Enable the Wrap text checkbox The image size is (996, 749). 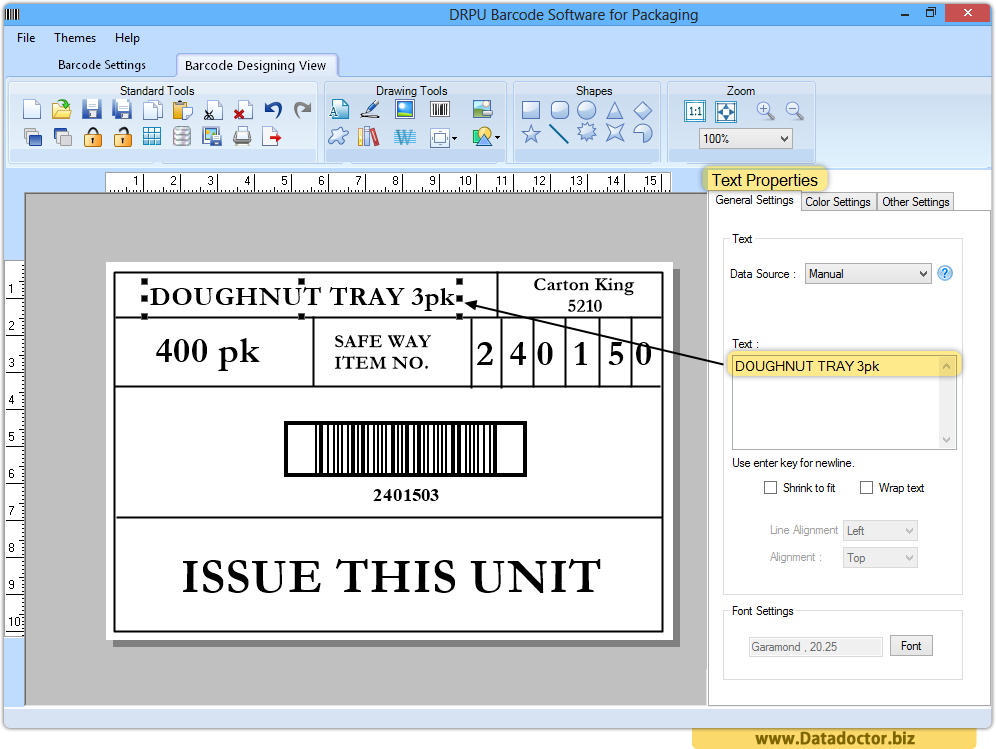[866, 487]
